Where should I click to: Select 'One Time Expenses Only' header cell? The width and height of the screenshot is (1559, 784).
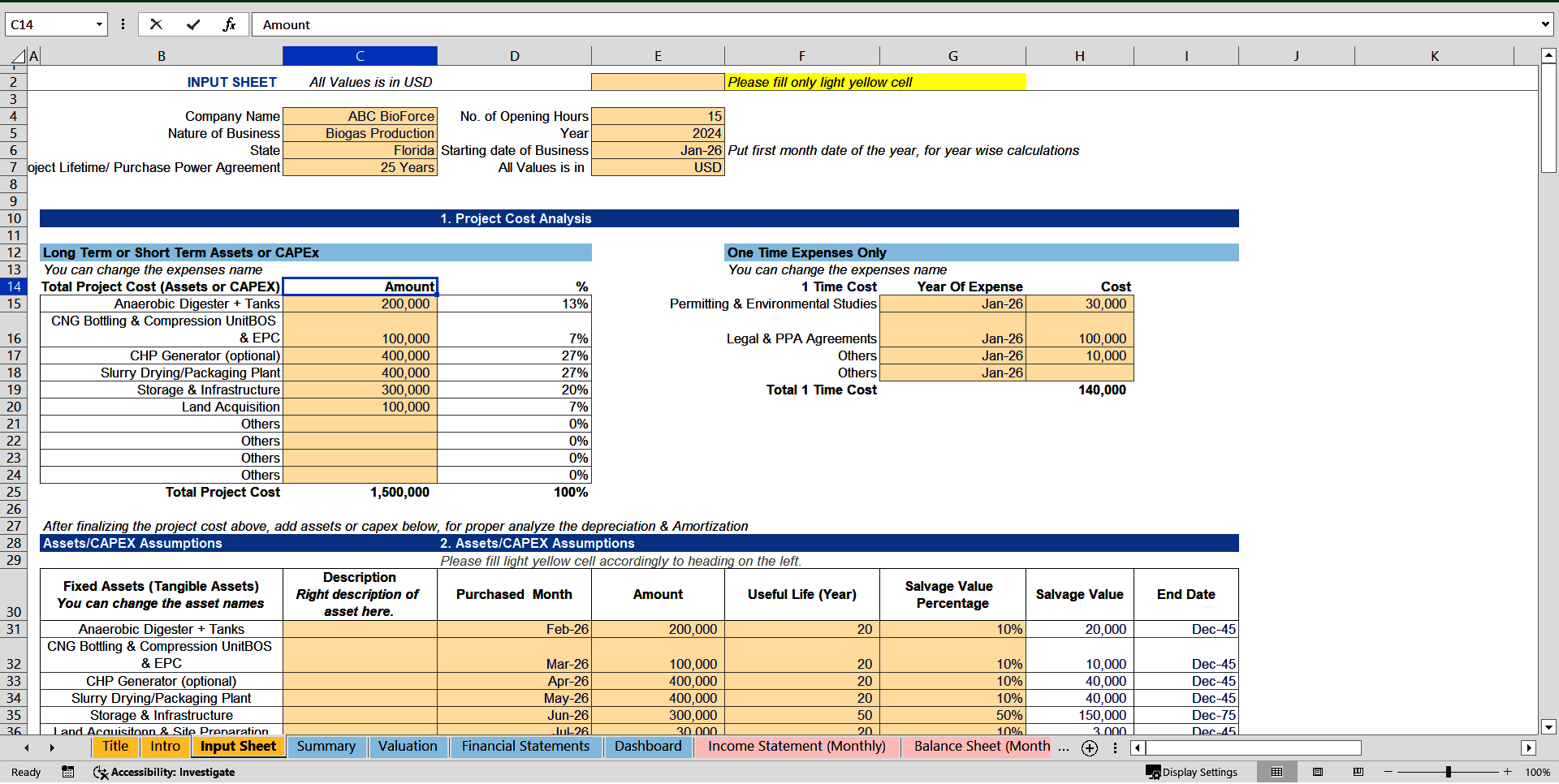click(x=981, y=252)
